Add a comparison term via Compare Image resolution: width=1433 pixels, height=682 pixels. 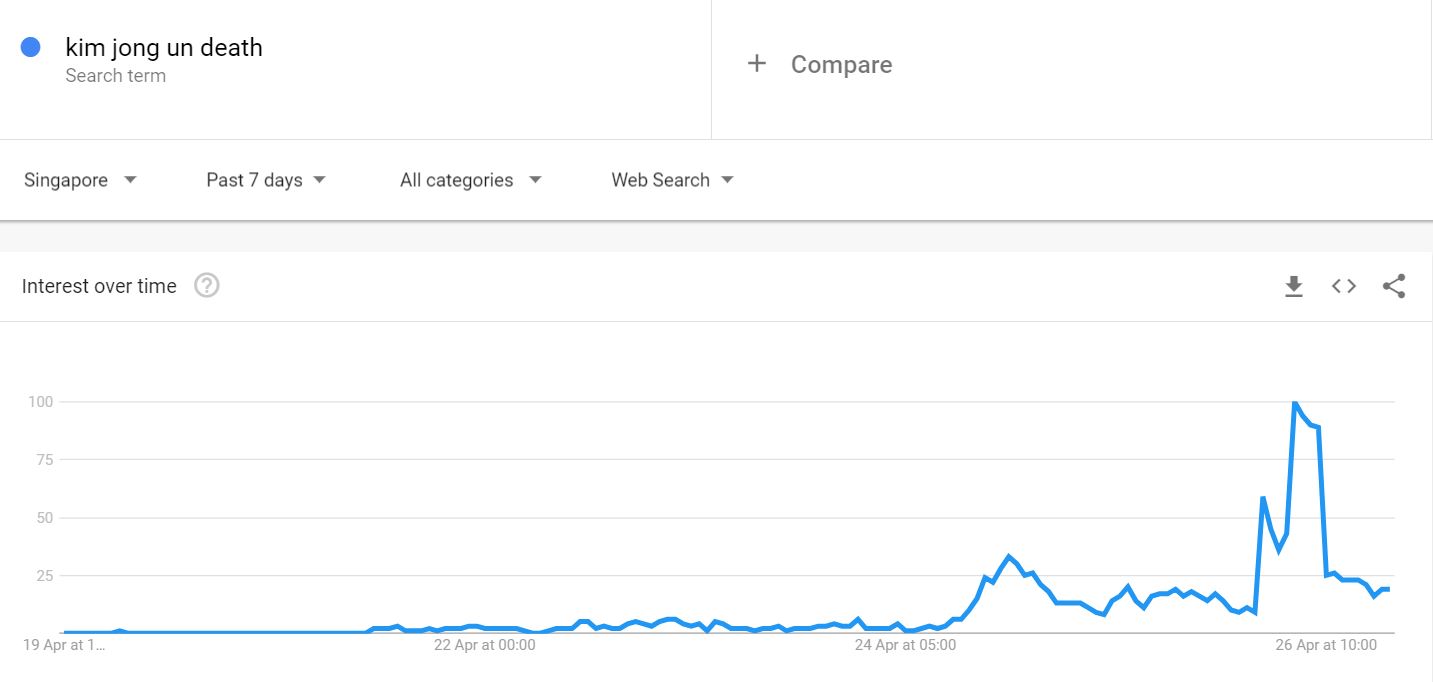pos(841,65)
